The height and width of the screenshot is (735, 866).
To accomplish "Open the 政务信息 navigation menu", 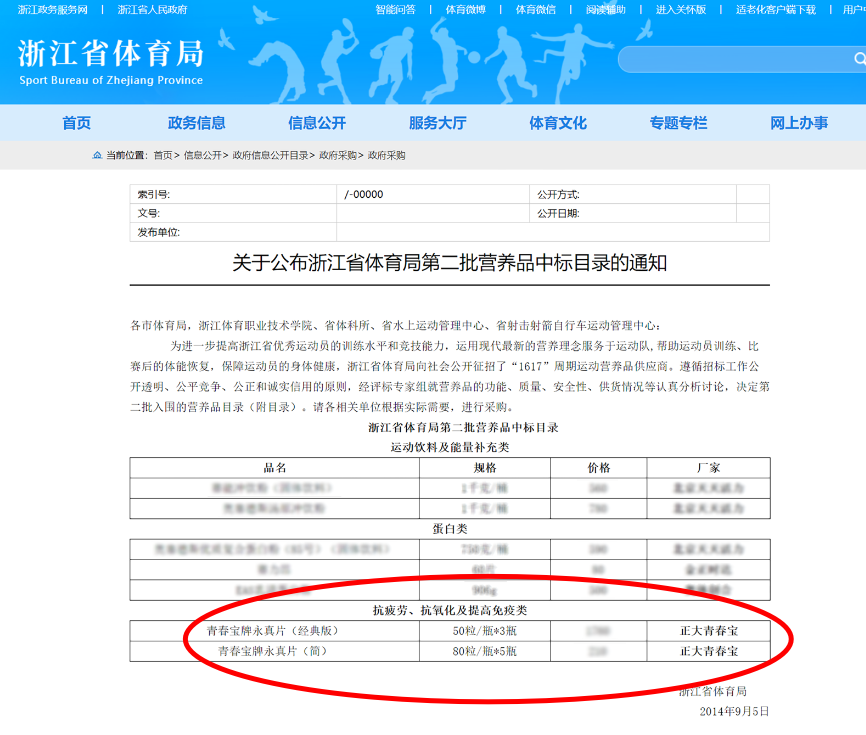I will pyautogui.click(x=197, y=123).
